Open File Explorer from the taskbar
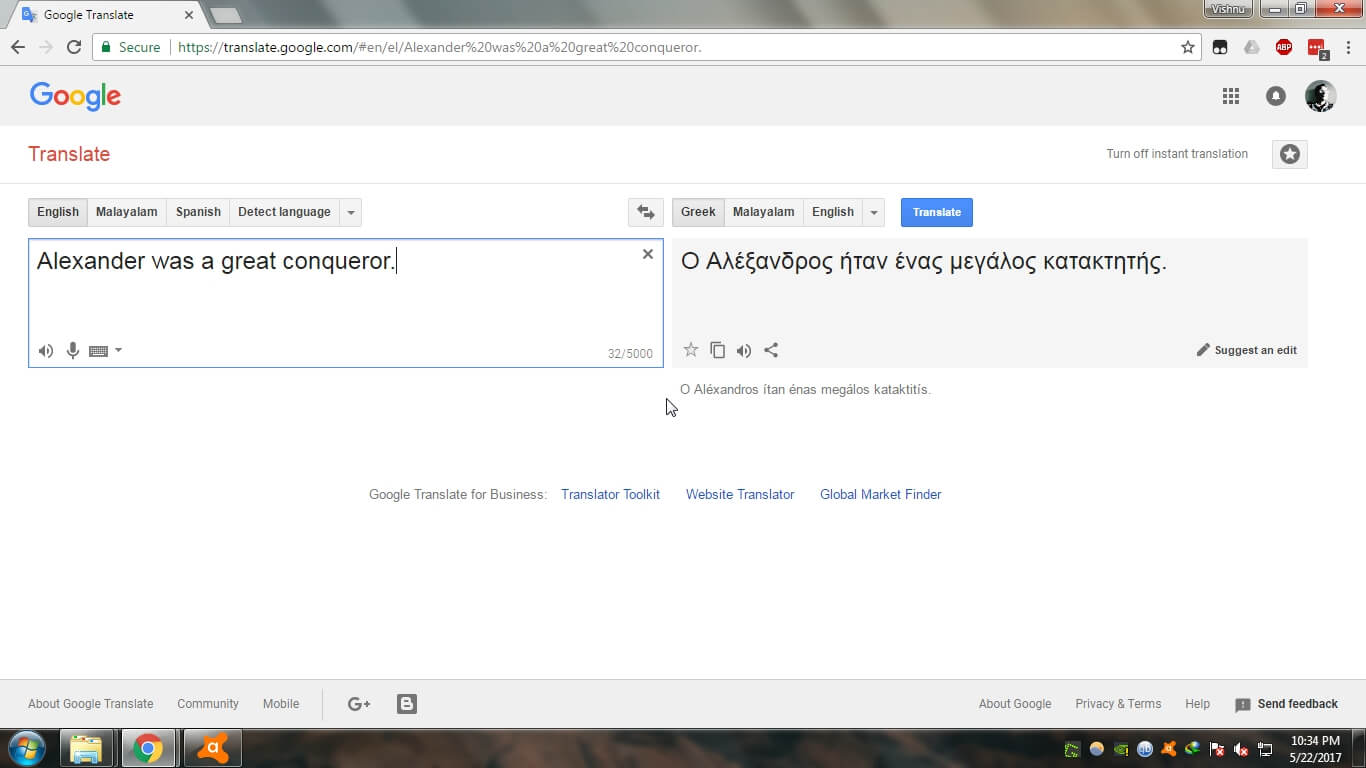 click(87, 748)
